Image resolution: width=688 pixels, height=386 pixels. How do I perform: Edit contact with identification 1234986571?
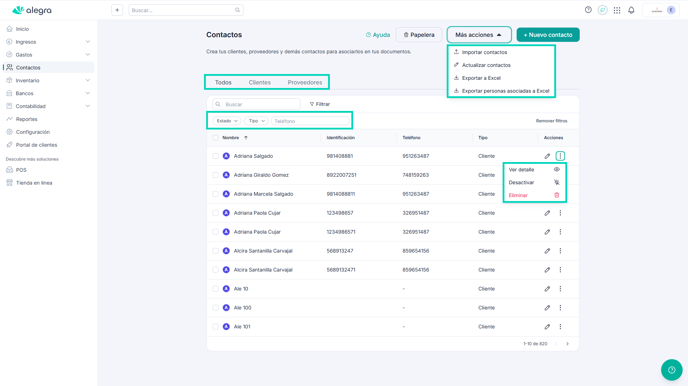tap(547, 232)
